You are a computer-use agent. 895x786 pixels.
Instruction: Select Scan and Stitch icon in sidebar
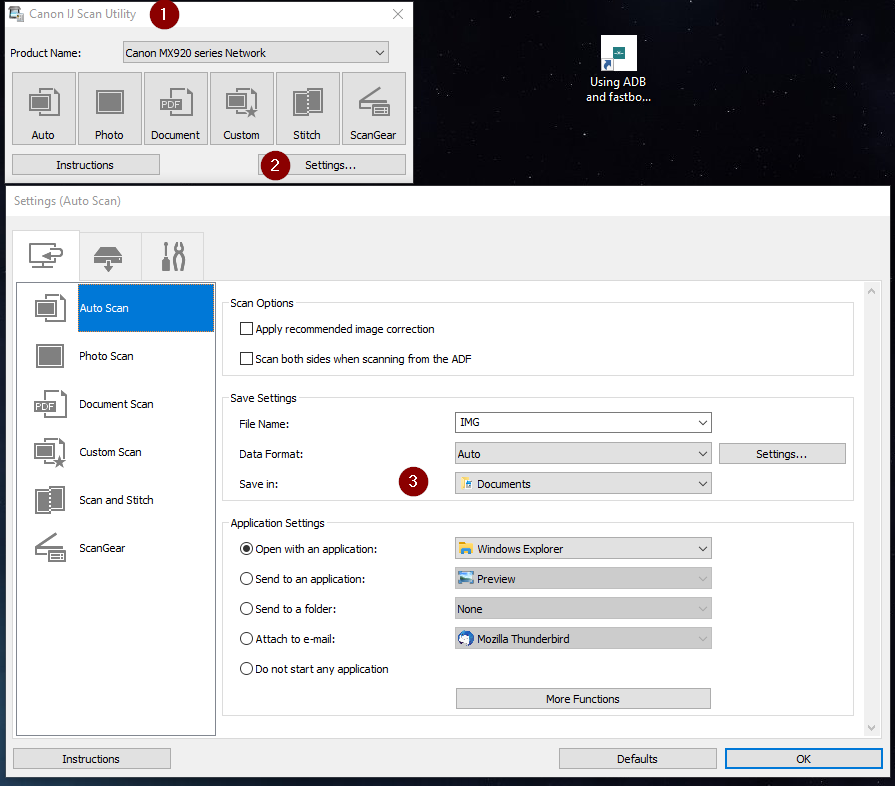[x=50, y=500]
